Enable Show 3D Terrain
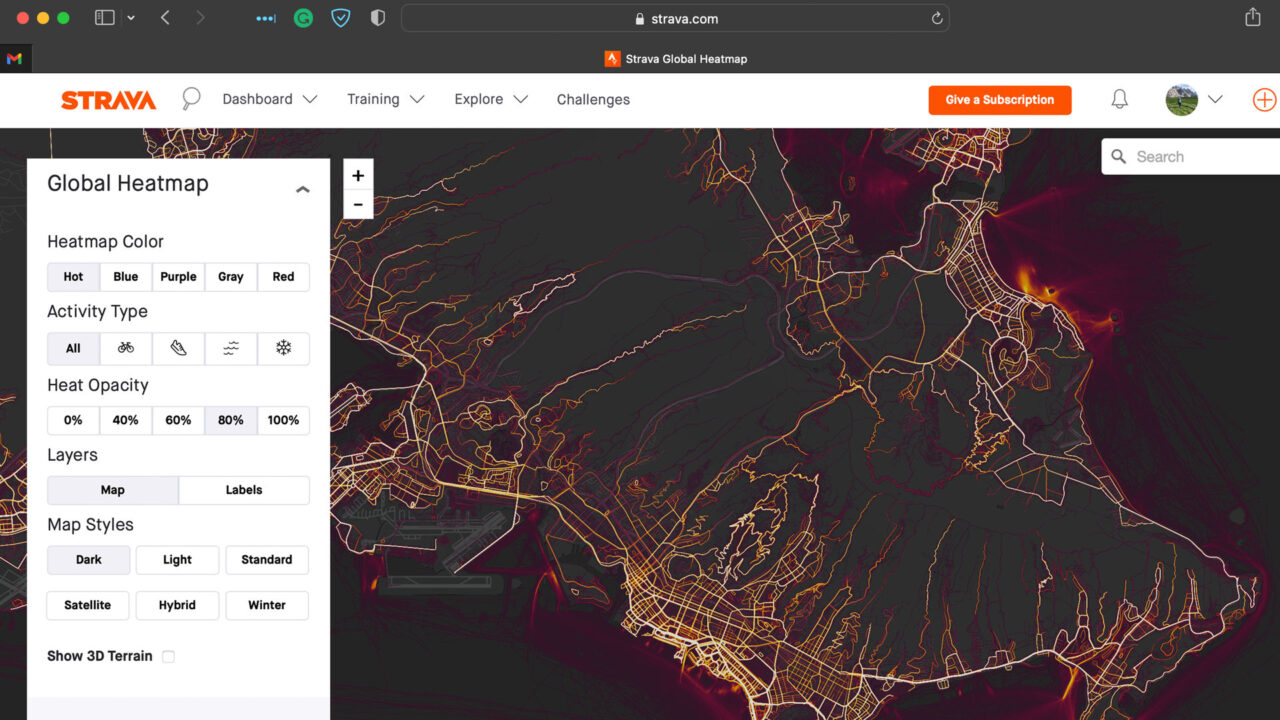 click(x=168, y=656)
